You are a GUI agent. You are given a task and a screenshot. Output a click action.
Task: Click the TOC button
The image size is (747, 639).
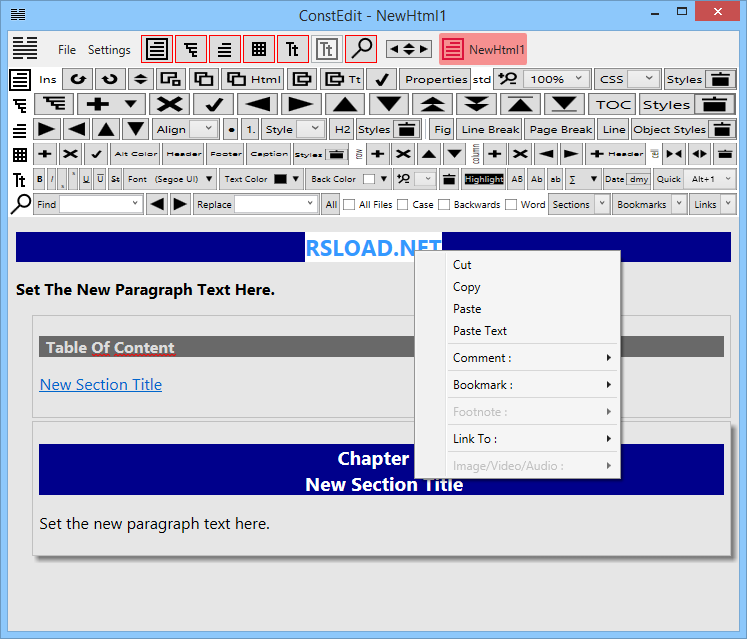[613, 104]
